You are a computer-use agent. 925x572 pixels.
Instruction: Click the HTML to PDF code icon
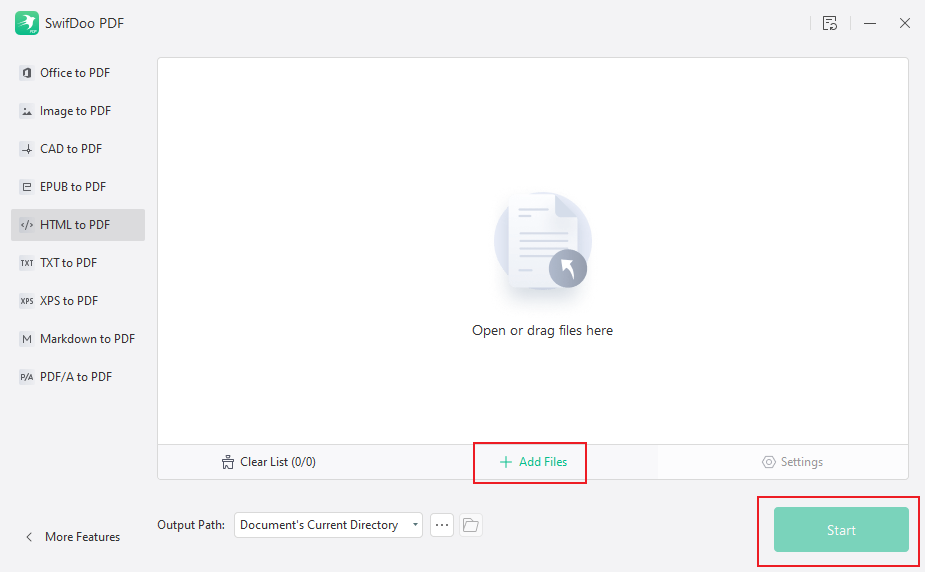pos(27,225)
